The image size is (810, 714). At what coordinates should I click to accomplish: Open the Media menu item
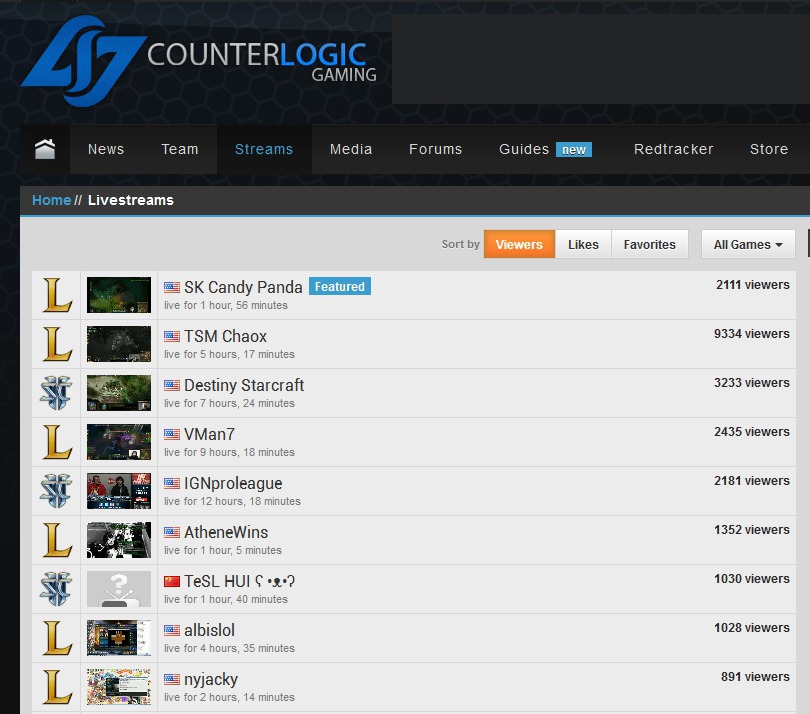[x=351, y=149]
